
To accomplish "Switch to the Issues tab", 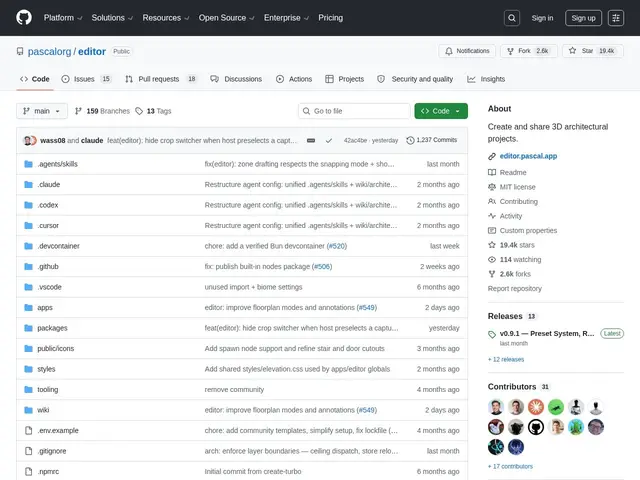I will tap(86, 79).
